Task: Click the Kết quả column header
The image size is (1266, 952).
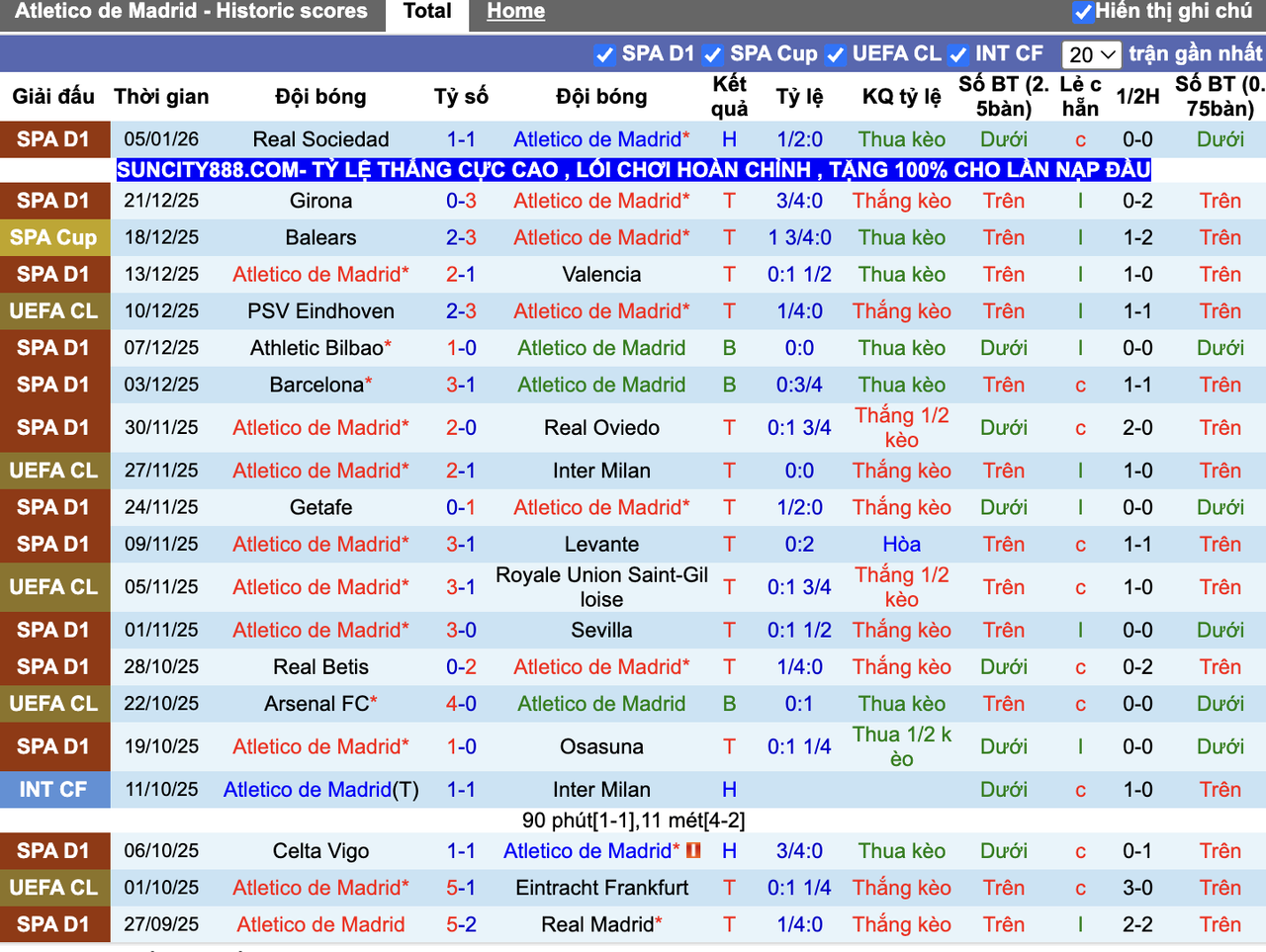Action: tap(730, 97)
